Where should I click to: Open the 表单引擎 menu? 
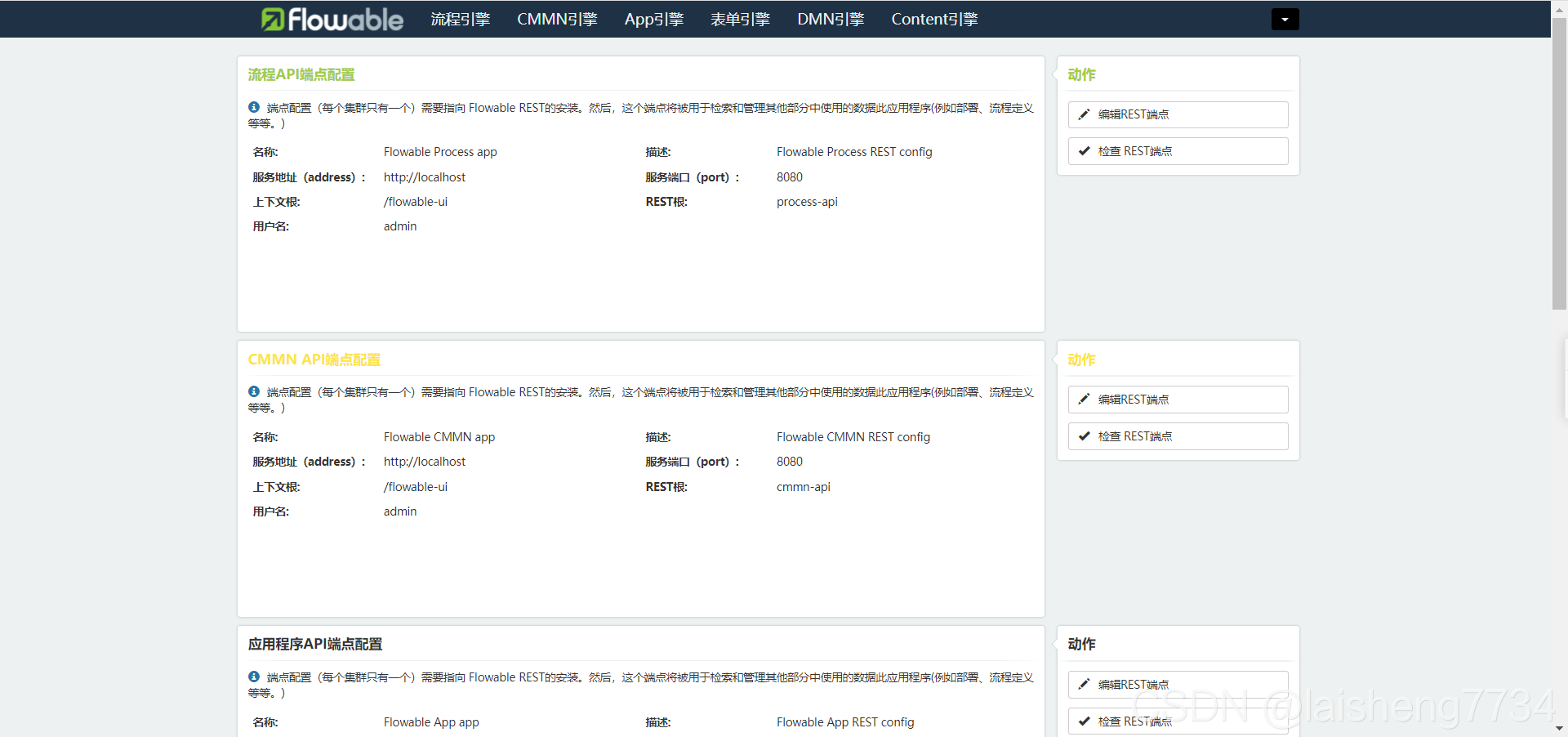tap(740, 19)
